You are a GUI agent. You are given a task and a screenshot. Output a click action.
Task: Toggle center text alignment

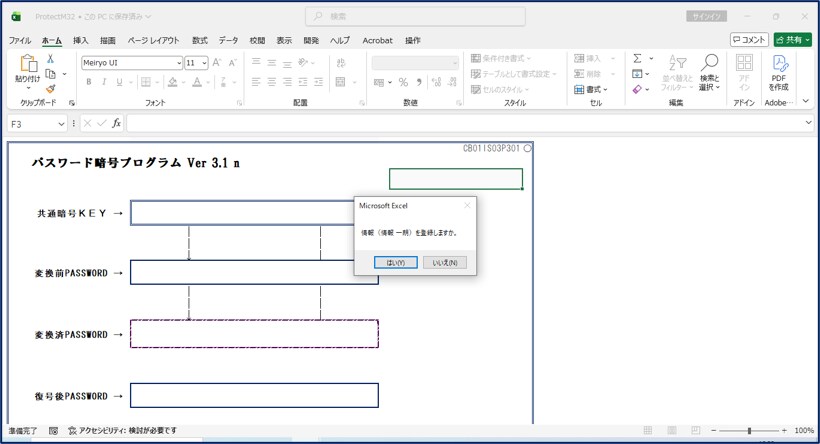coord(272,82)
